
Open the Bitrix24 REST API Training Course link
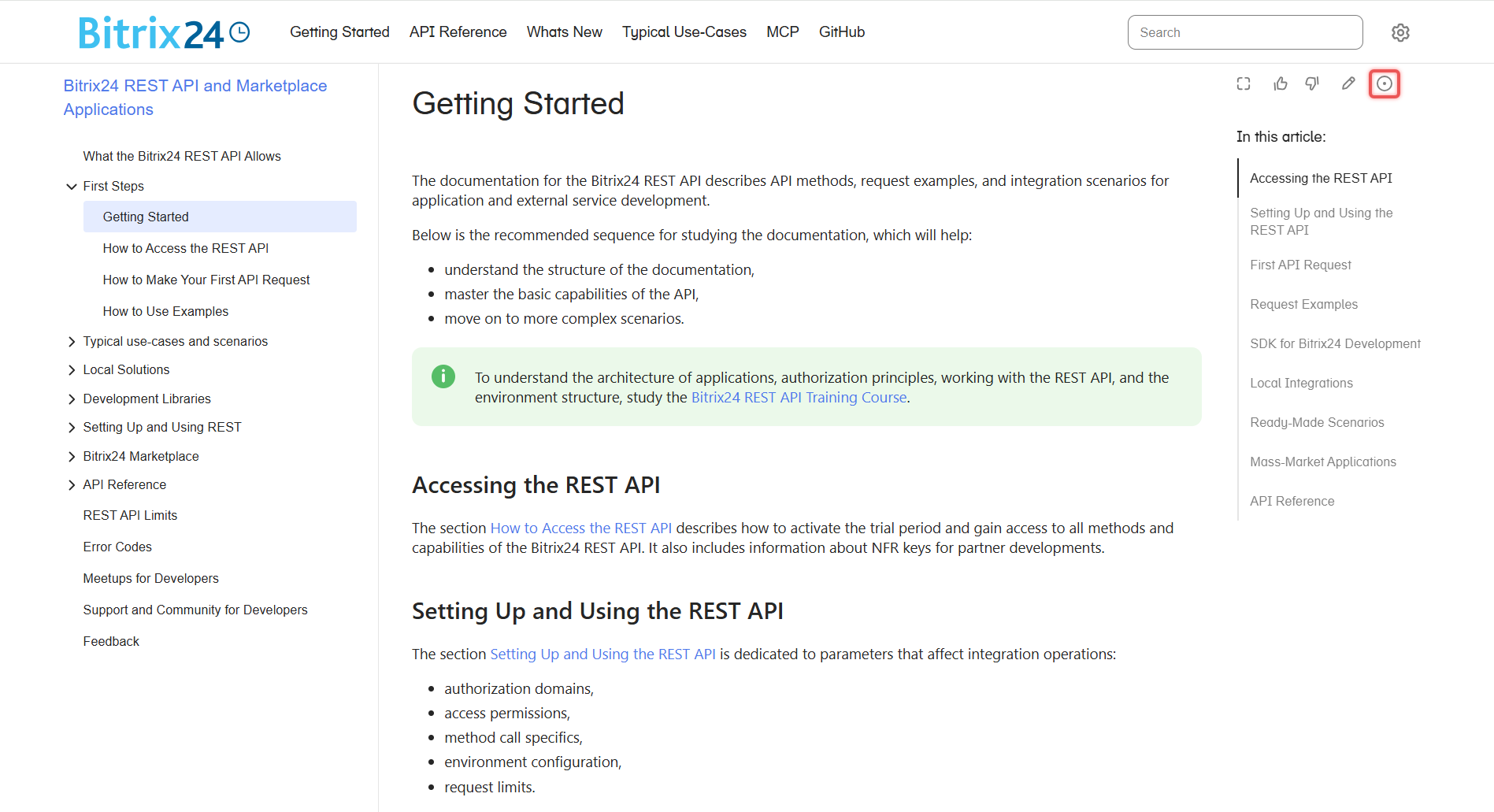click(x=799, y=398)
